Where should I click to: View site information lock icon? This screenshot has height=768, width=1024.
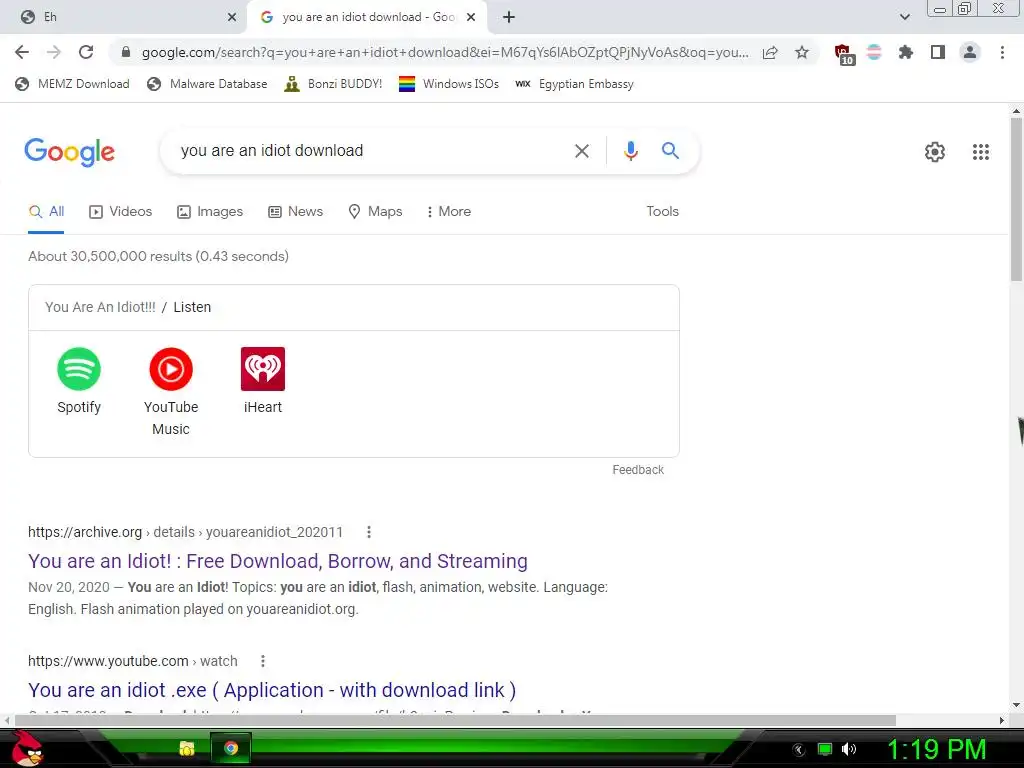click(x=126, y=52)
